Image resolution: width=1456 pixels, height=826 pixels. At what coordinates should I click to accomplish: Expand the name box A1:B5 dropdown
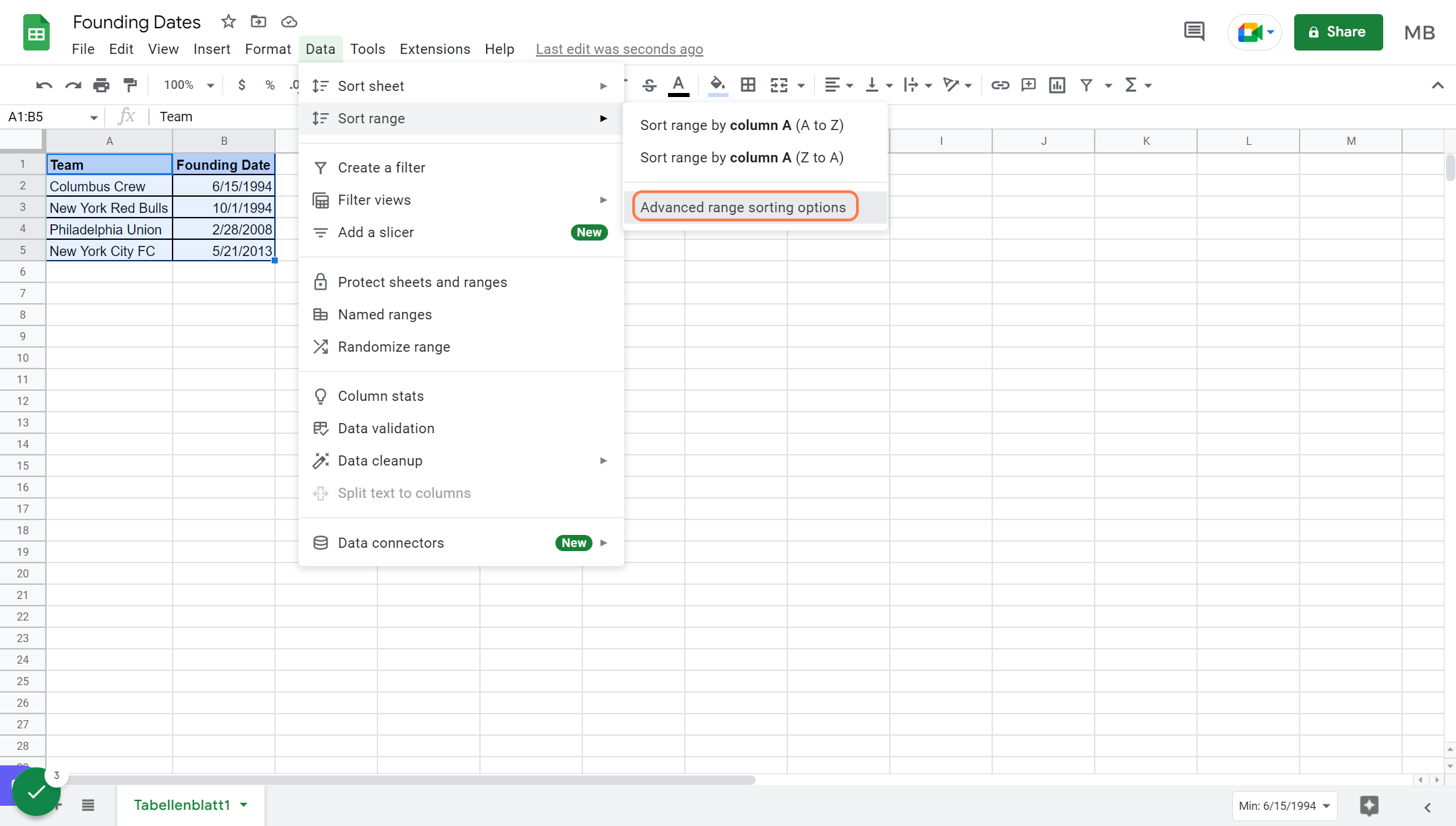pos(94,117)
